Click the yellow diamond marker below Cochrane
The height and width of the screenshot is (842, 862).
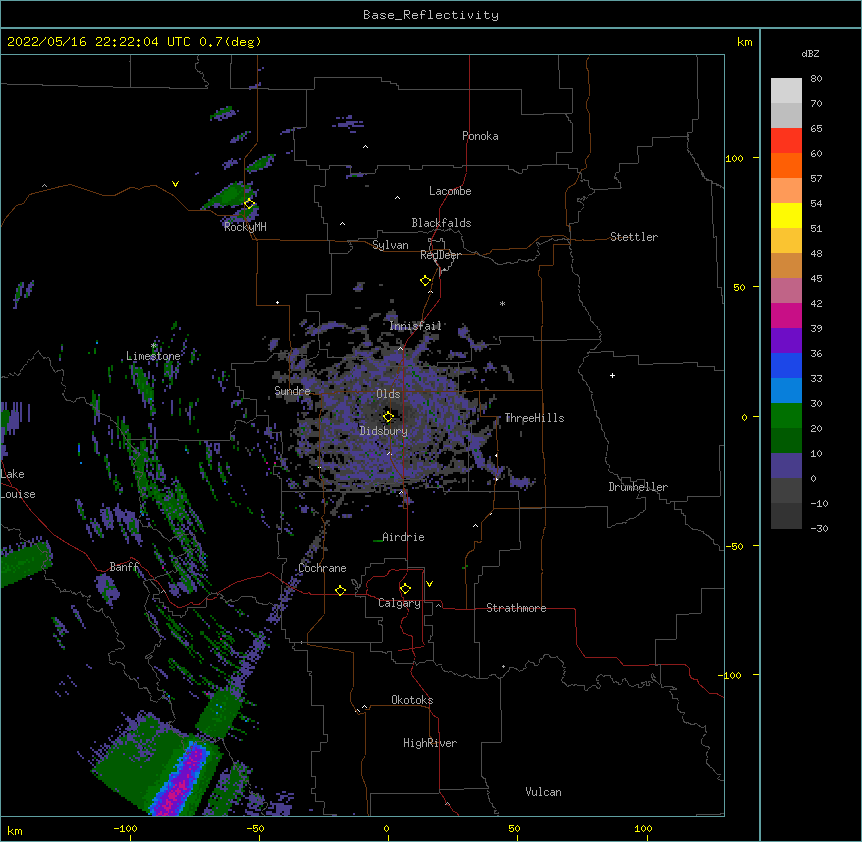click(x=340, y=590)
